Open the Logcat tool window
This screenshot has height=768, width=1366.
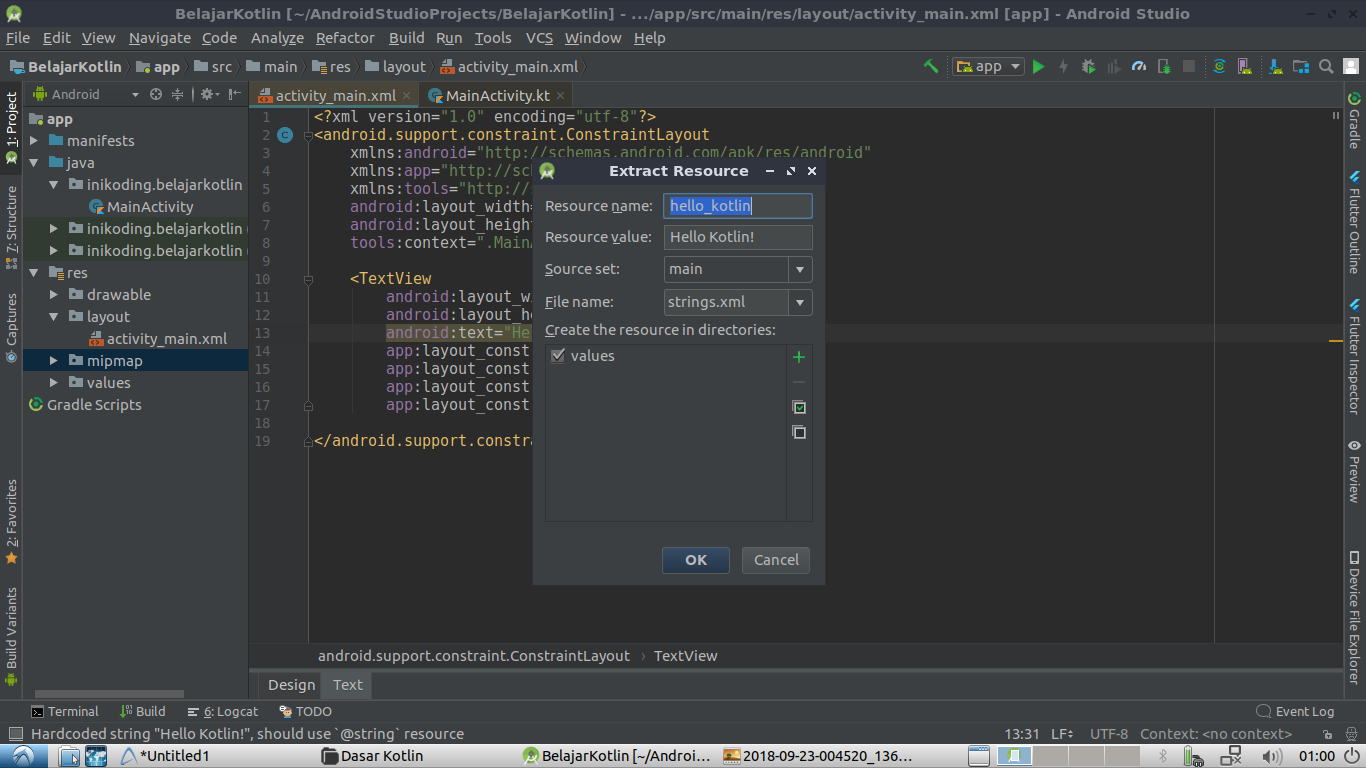click(222, 711)
